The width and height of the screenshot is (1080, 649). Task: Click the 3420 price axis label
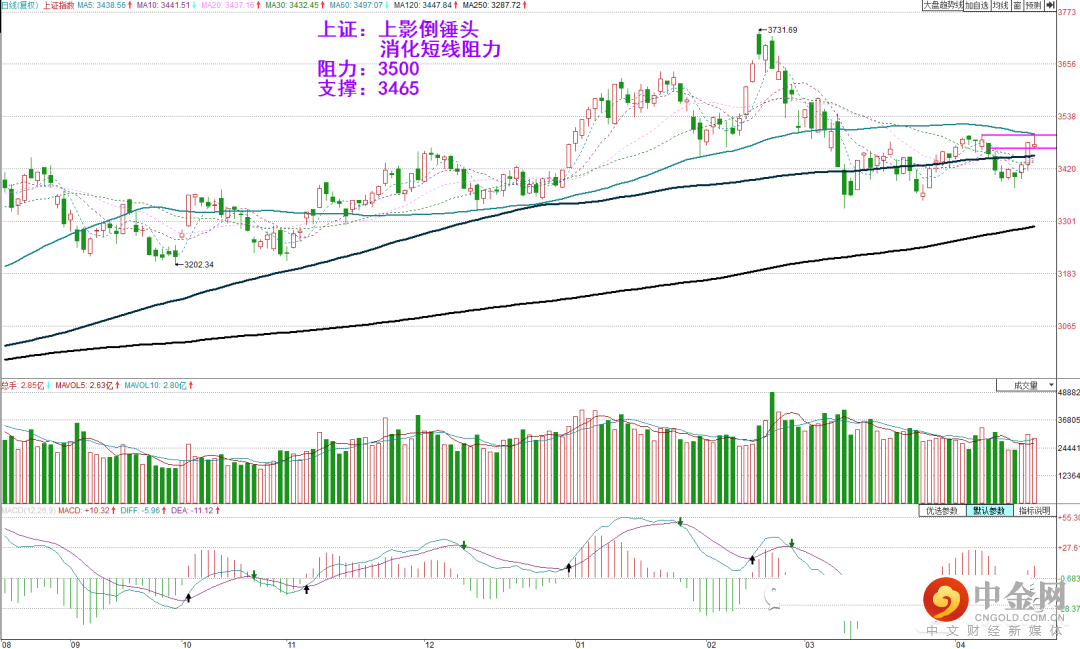(1066, 169)
